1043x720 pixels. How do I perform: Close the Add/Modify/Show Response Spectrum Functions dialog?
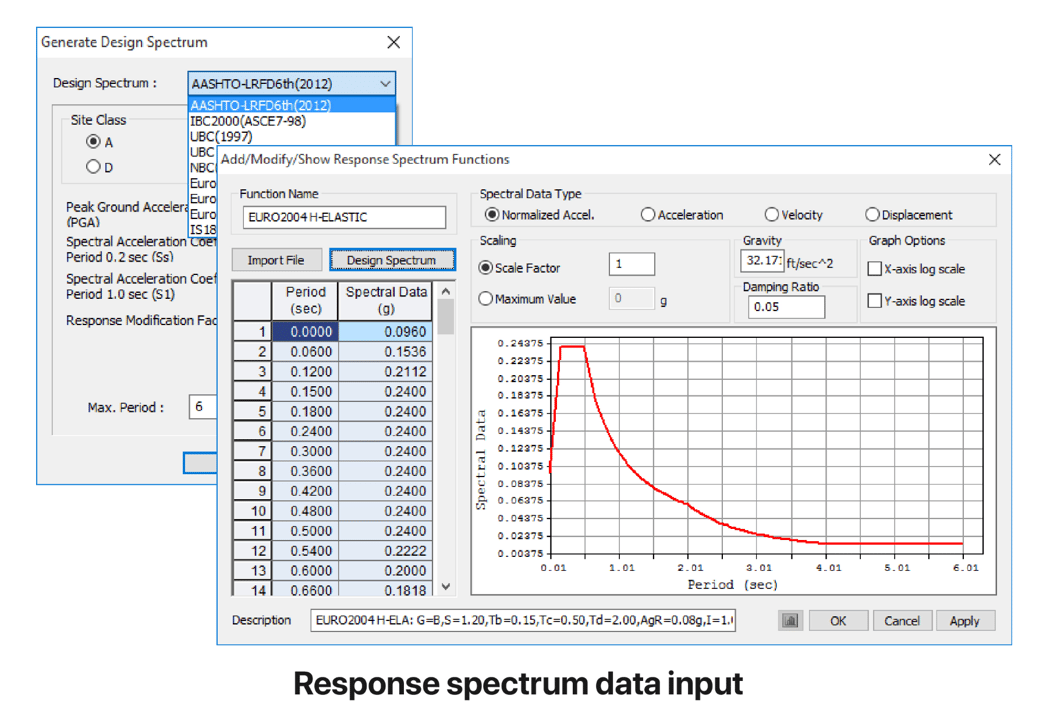[x=994, y=160]
